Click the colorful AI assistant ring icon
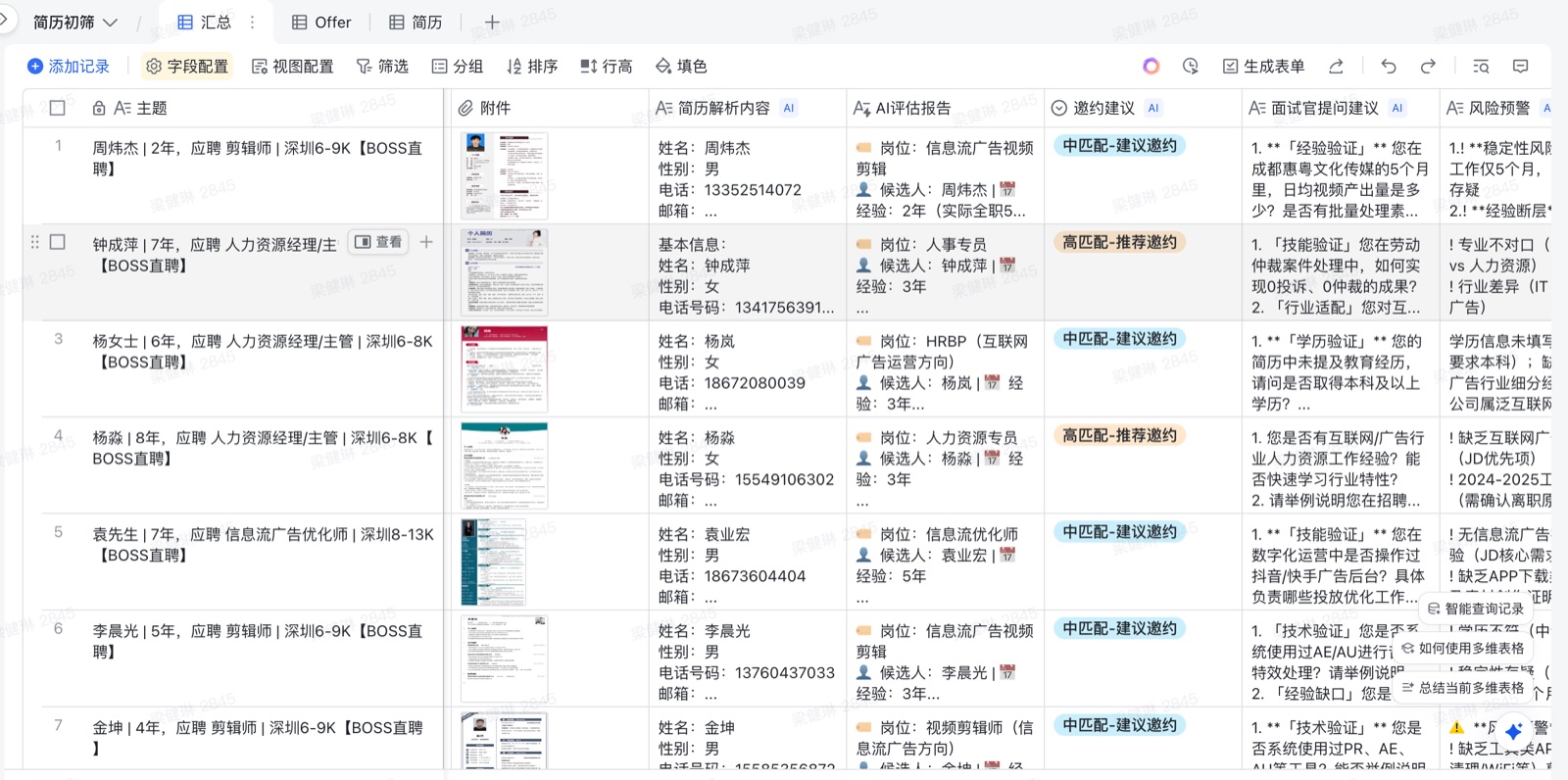This screenshot has width=1568, height=780. click(x=1151, y=66)
